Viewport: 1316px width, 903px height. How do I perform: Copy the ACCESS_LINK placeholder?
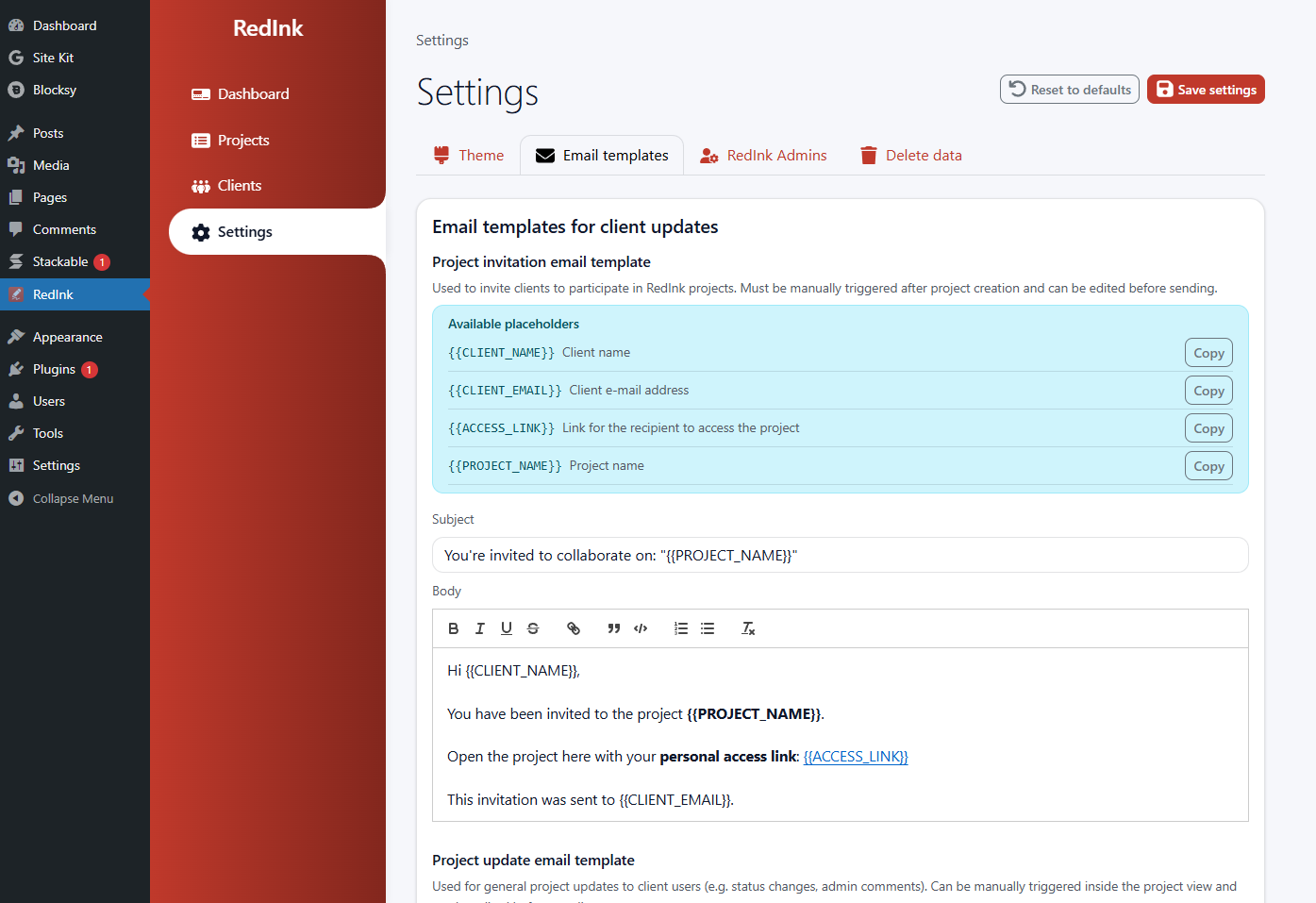(x=1208, y=428)
